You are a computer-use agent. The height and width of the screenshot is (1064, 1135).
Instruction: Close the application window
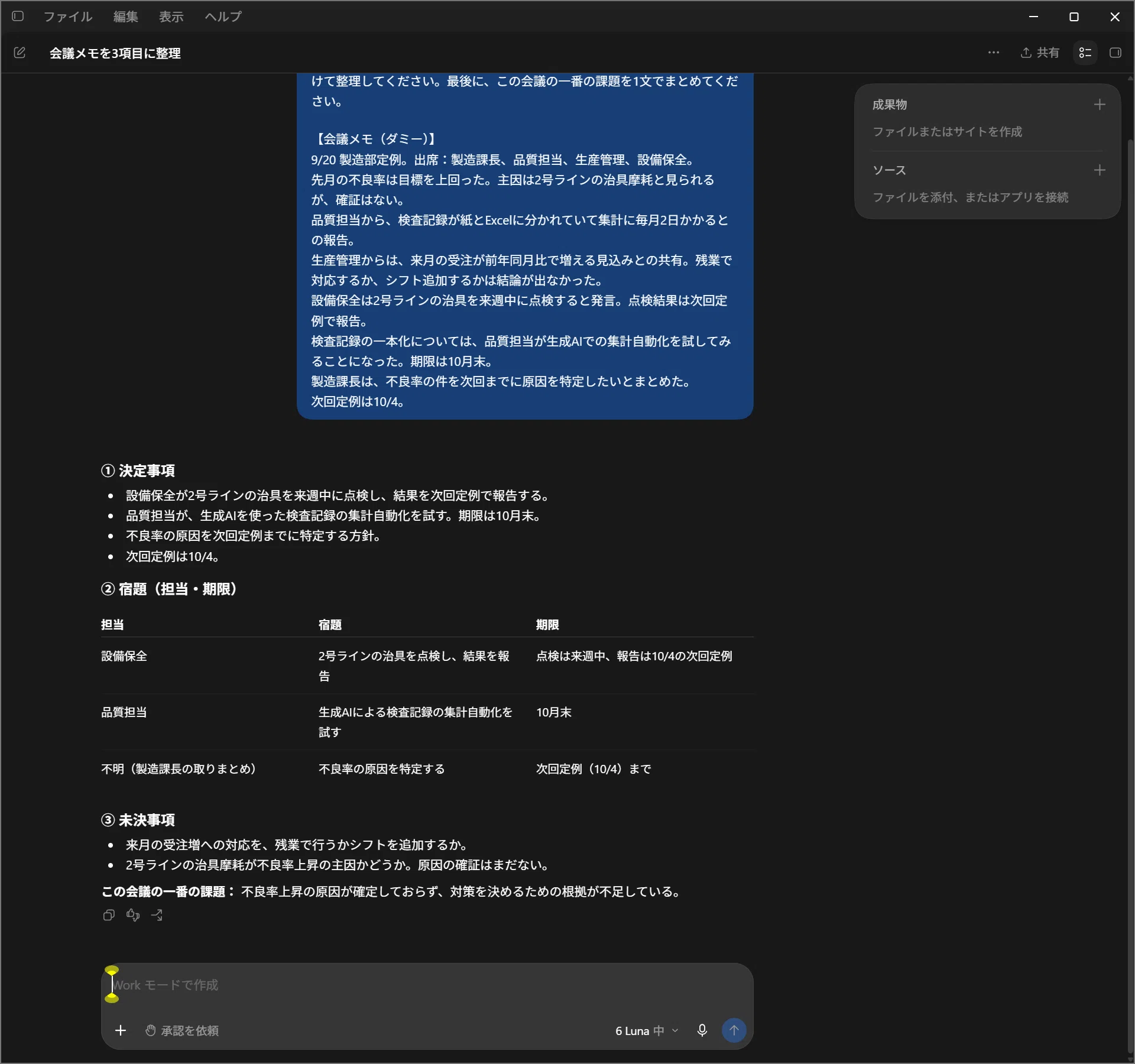pos(1115,16)
